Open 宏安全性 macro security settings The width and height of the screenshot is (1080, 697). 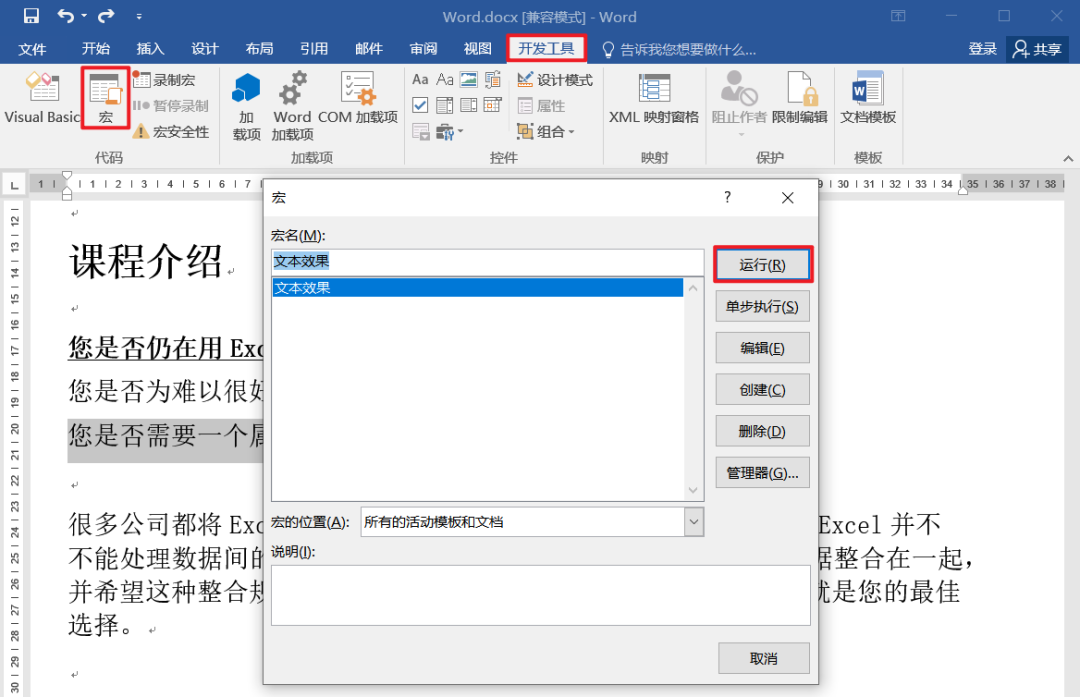(x=171, y=132)
